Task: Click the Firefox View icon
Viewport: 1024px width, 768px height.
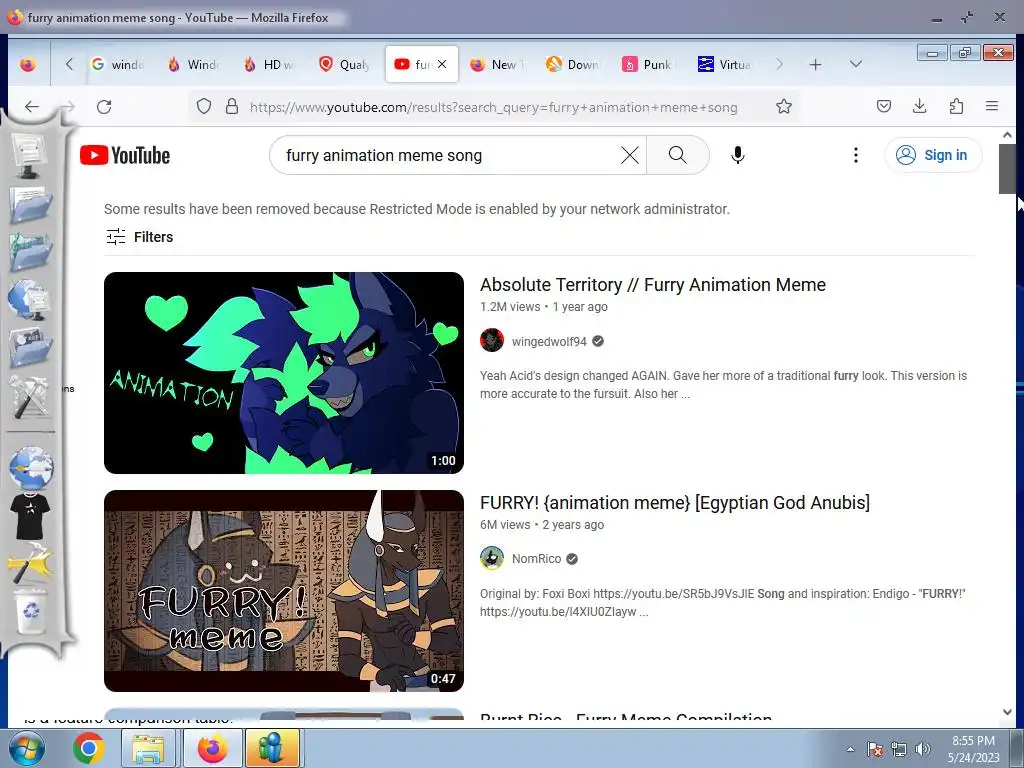Action: point(27,64)
